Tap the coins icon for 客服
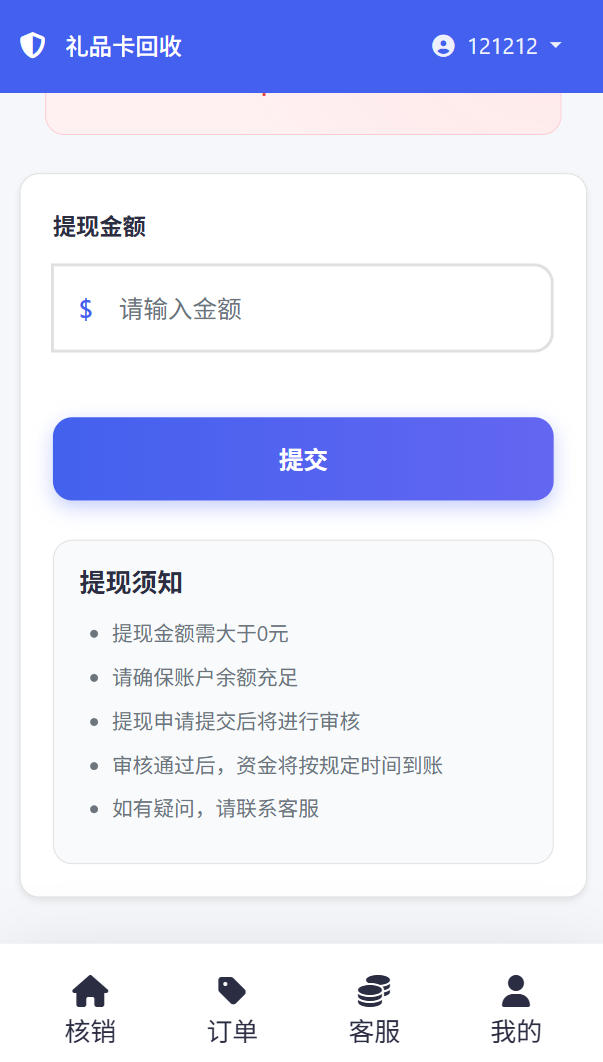 point(374,991)
